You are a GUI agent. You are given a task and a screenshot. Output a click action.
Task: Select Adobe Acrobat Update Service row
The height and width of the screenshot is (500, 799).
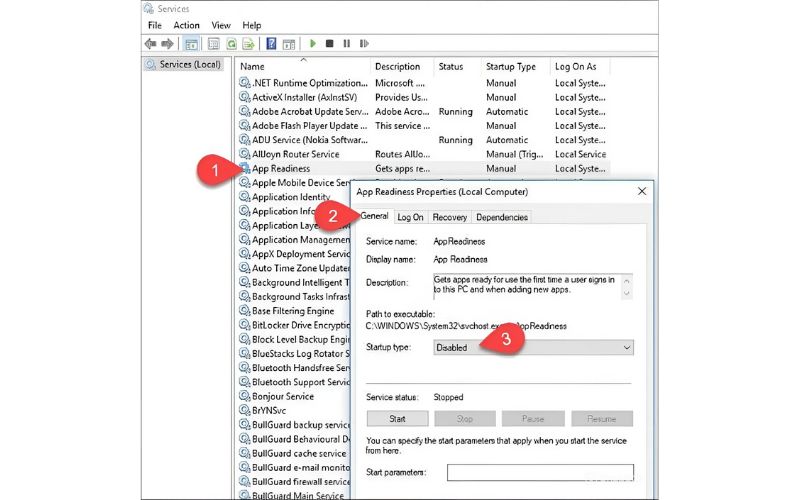coord(423,112)
